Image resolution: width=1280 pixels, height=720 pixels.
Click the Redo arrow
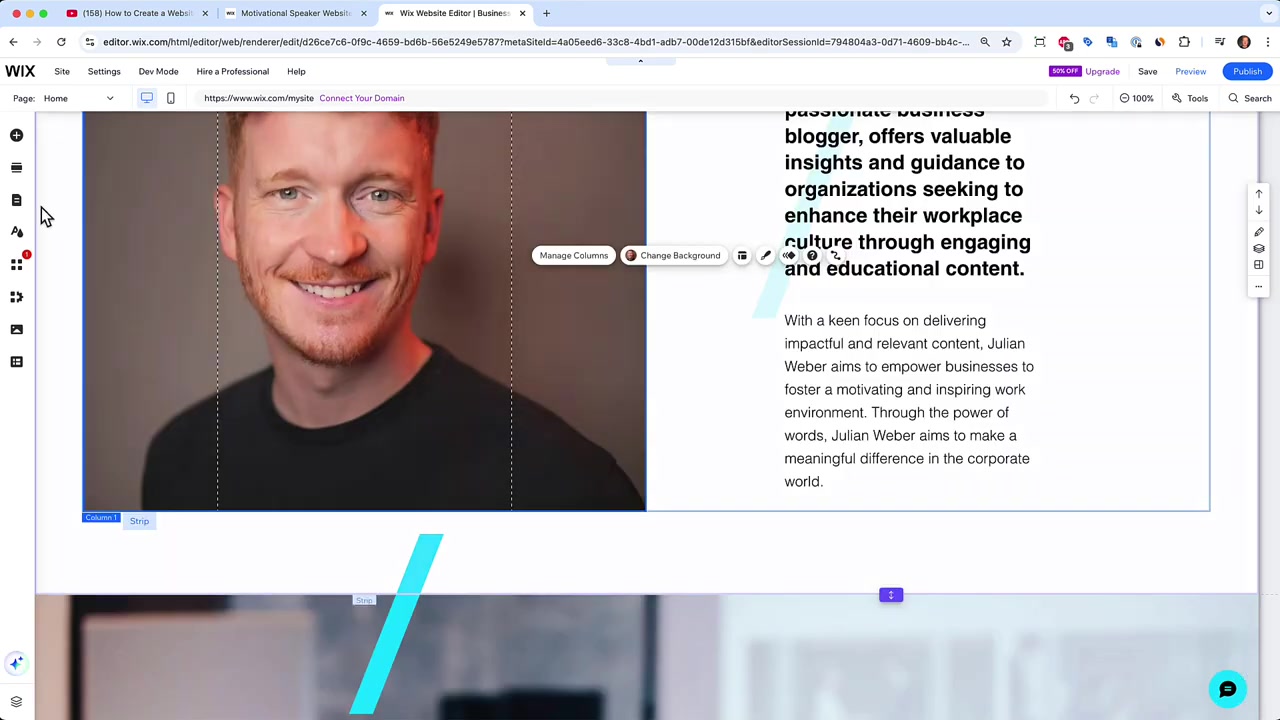[x=1094, y=98]
